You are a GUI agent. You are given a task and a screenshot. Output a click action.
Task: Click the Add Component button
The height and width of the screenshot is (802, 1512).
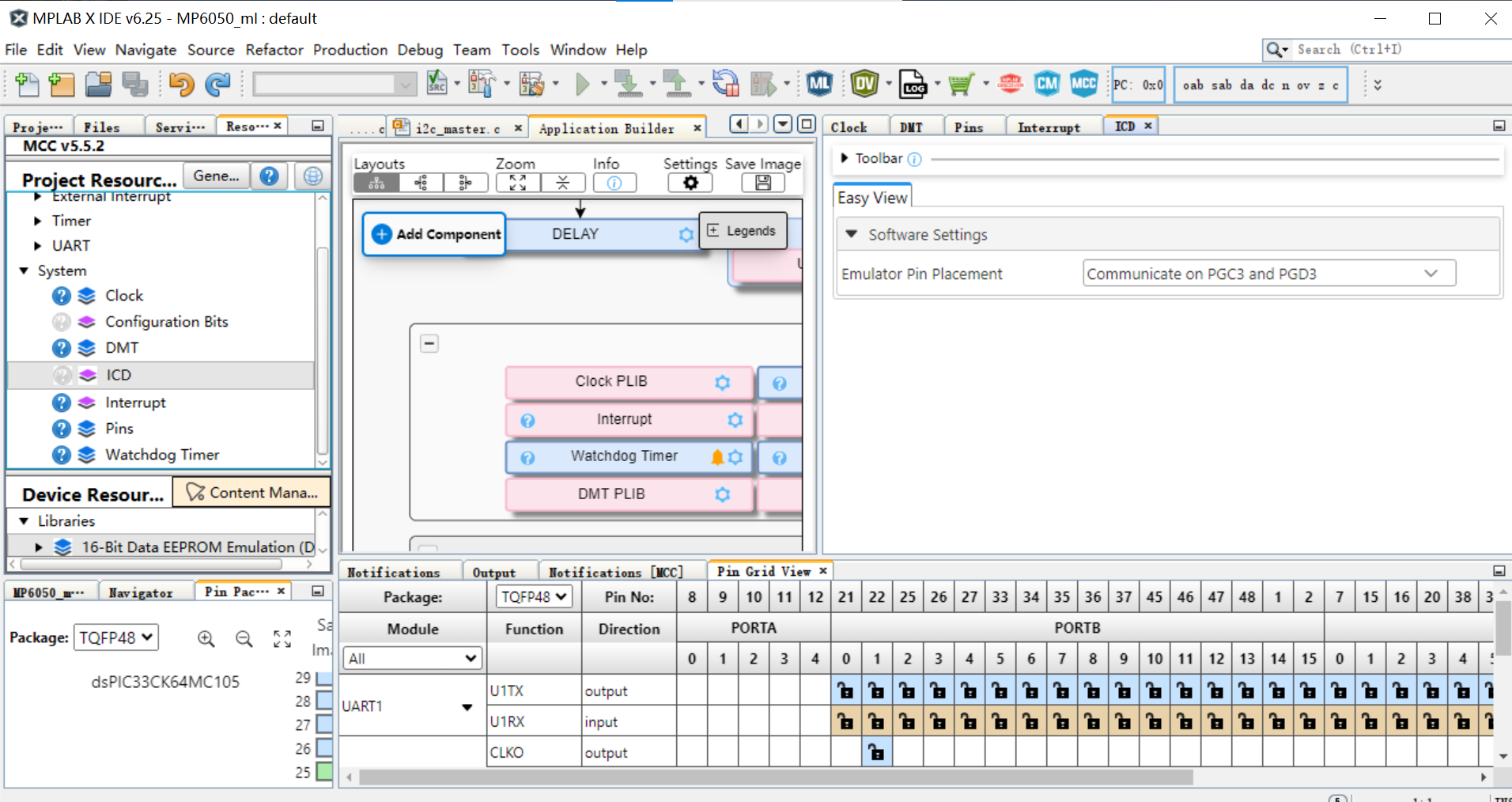435,234
